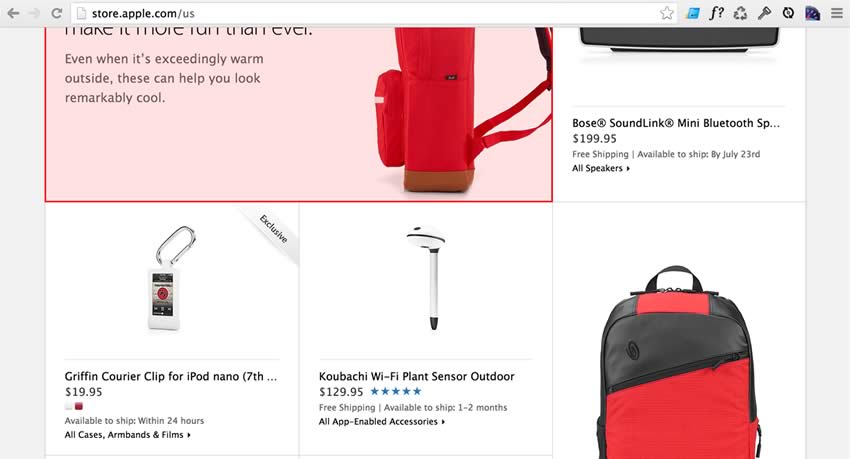Bookmark this page with the star icon
850x459 pixels.
pos(667,13)
